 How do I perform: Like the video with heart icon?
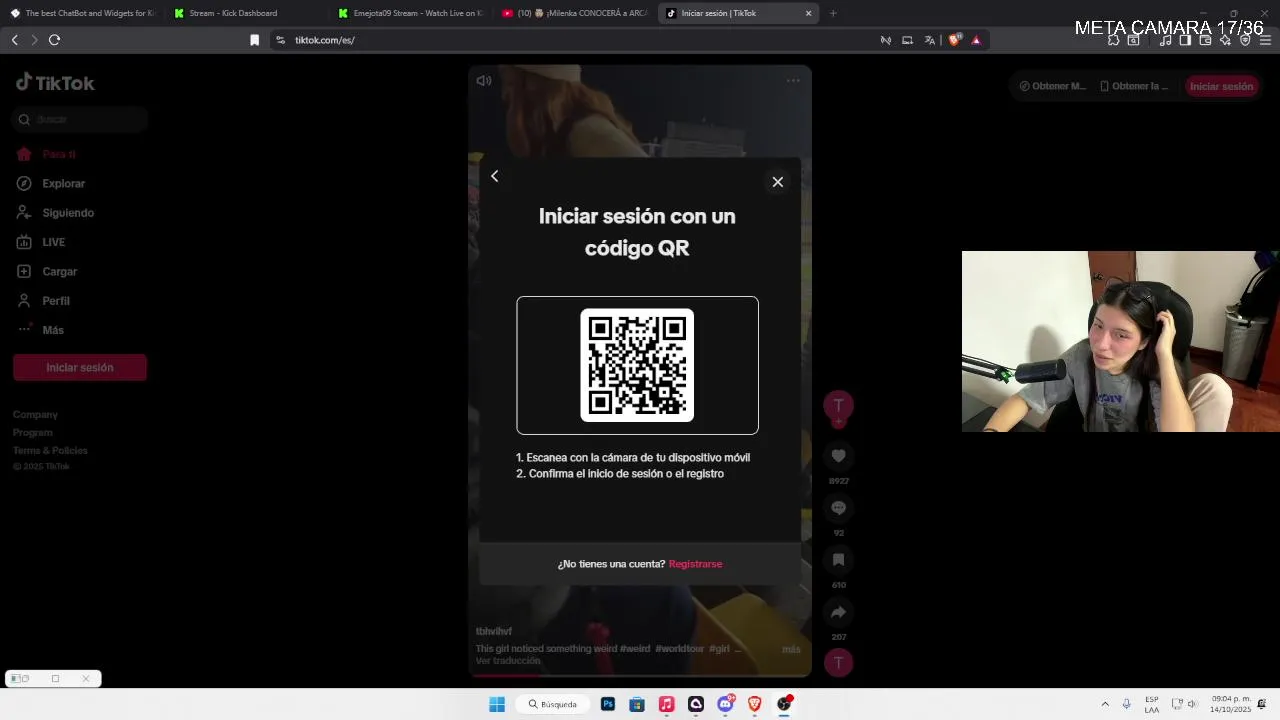pyautogui.click(x=838, y=456)
